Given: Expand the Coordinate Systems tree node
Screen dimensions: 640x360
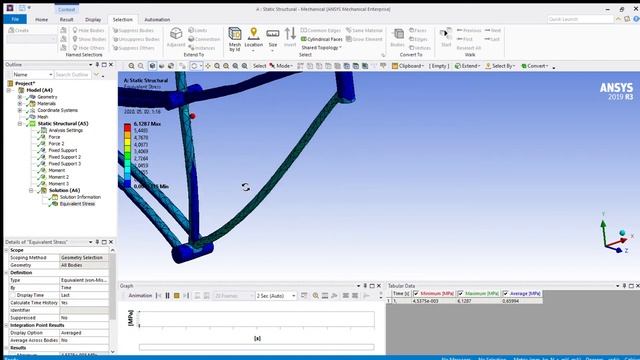Looking at the screenshot, I should (x=20, y=110).
